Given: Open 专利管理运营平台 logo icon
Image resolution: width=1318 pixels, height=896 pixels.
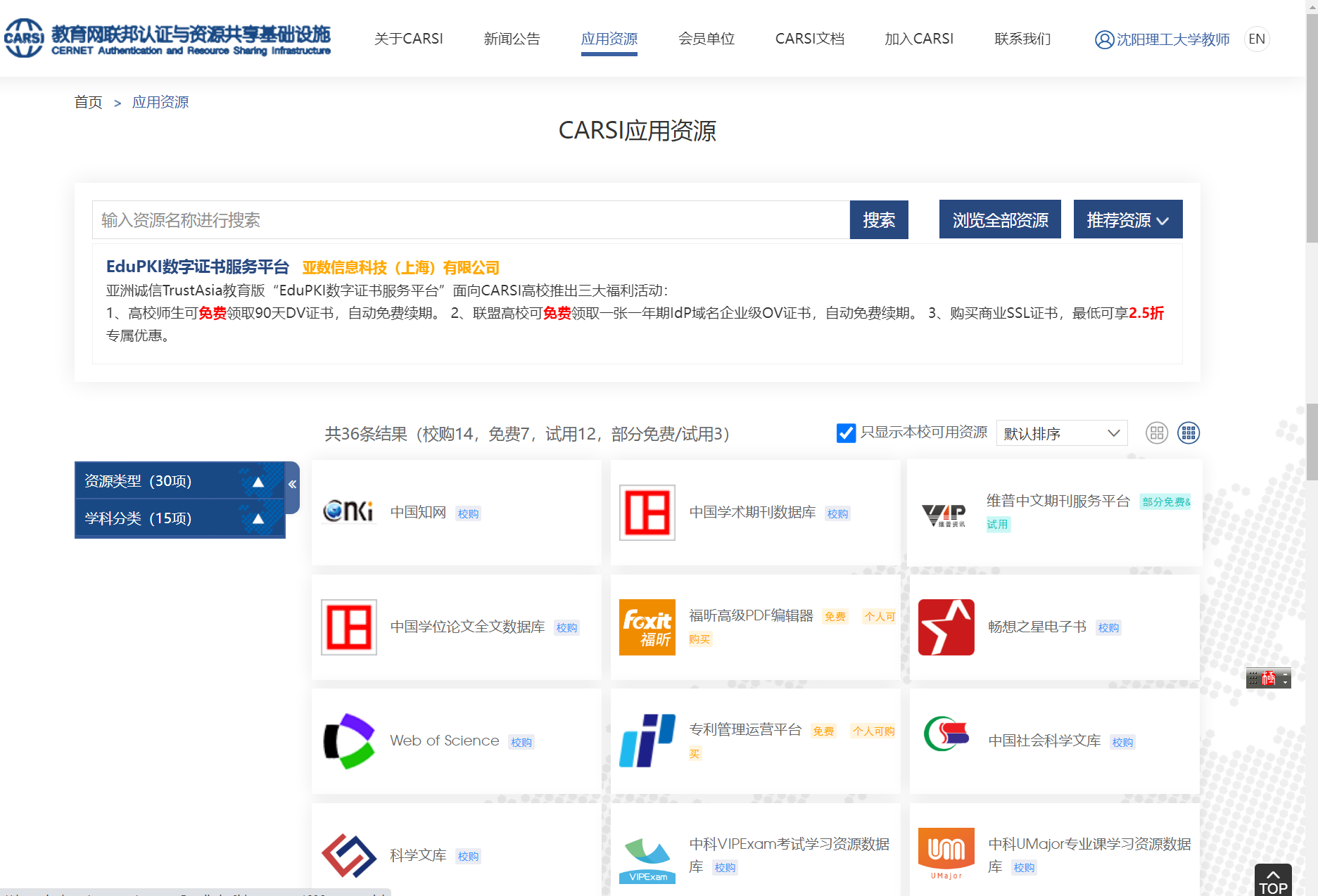Looking at the screenshot, I should 647,741.
